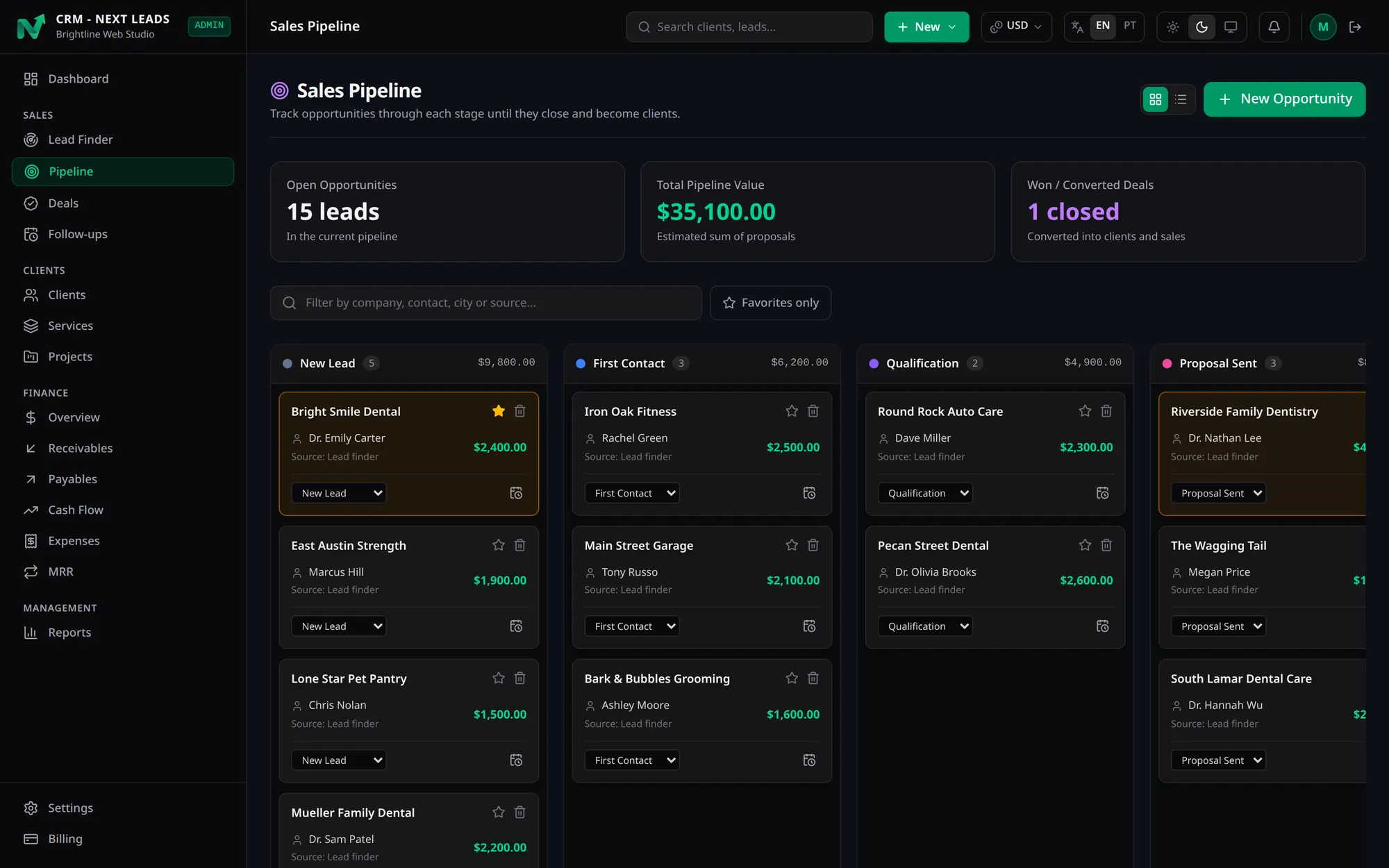Viewport: 1389px width, 868px height.
Task: Create a New Opportunity
Action: pyautogui.click(x=1284, y=99)
